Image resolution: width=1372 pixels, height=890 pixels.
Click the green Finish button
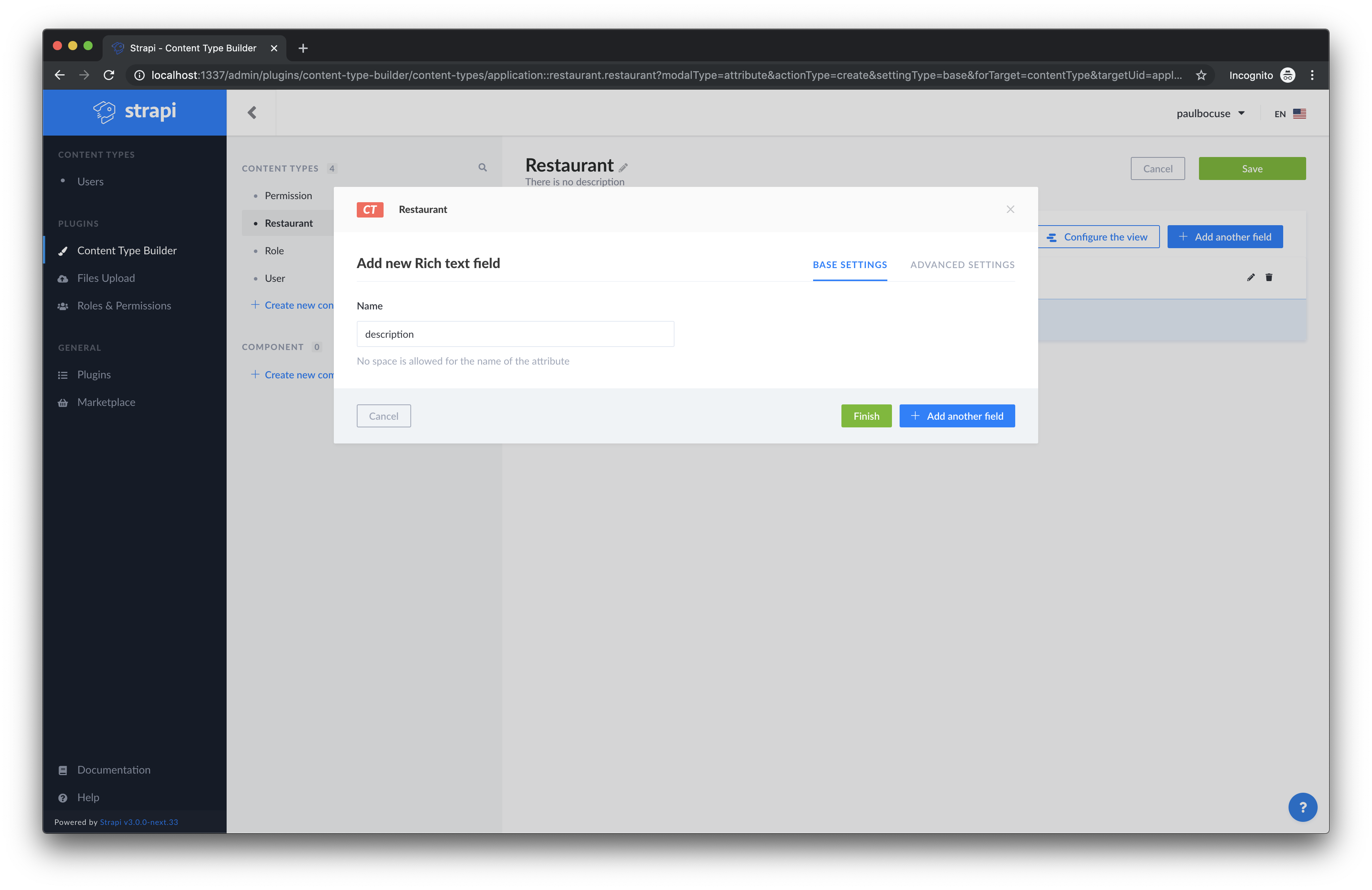coord(866,416)
